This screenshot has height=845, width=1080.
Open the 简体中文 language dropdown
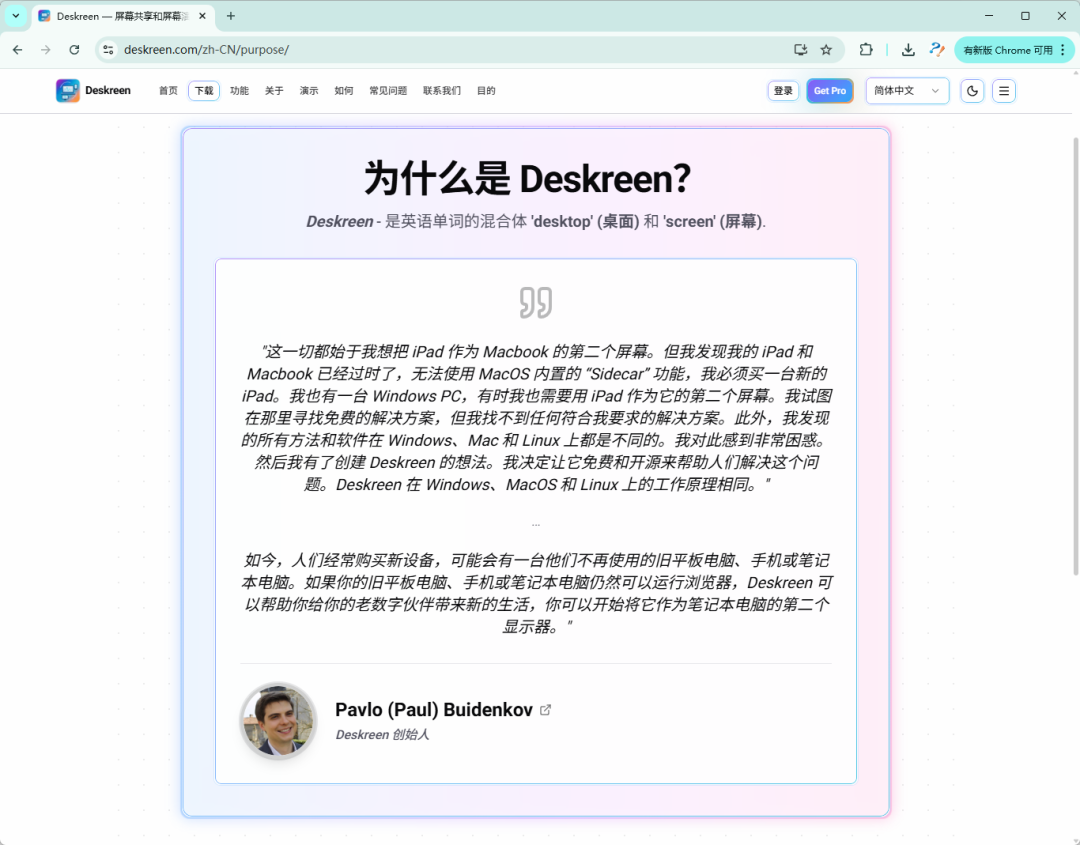point(907,91)
